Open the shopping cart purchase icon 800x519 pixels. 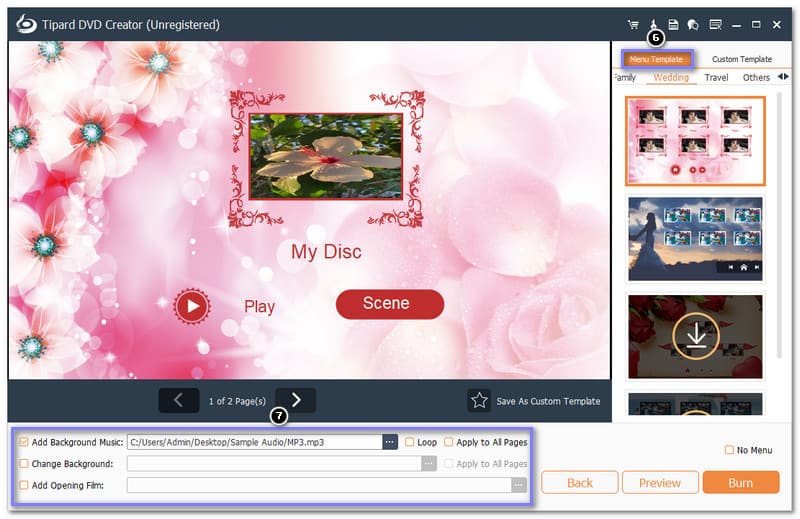click(633, 24)
